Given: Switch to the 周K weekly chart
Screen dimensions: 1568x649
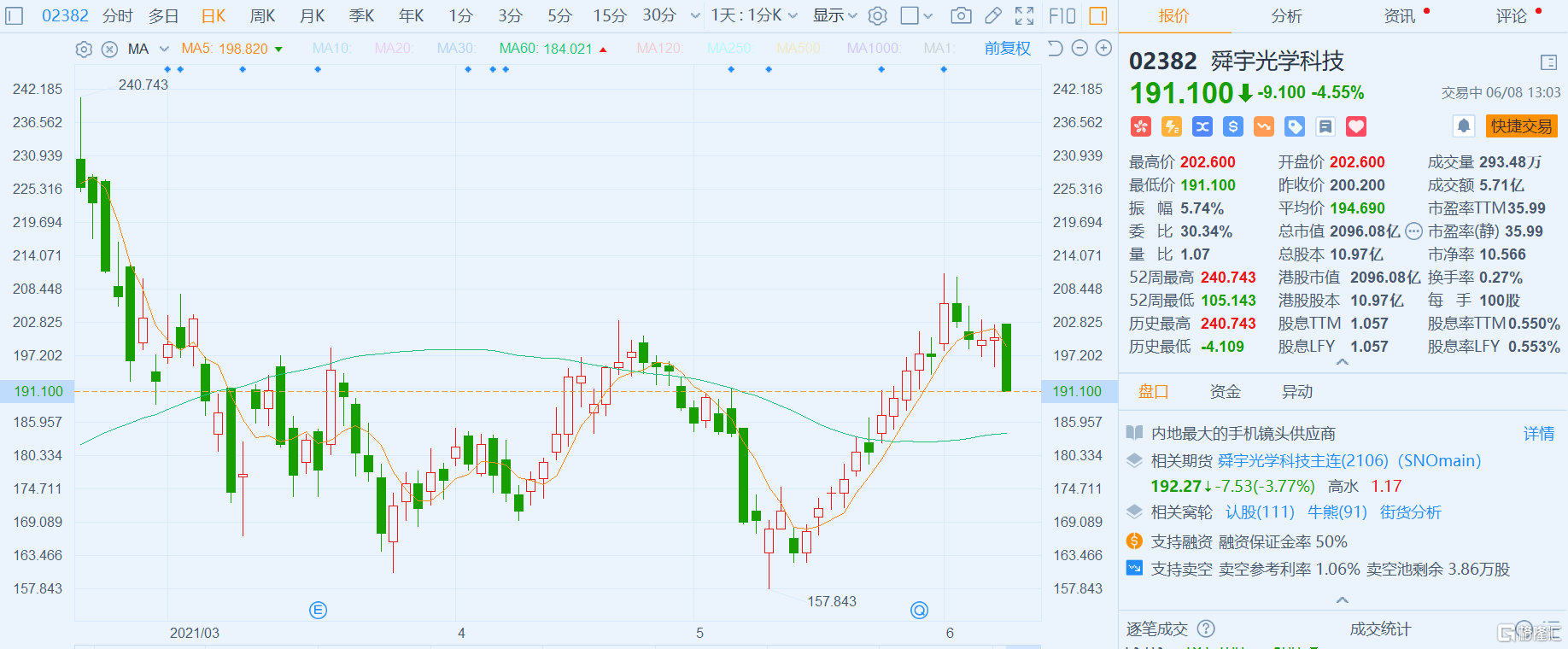Looking at the screenshot, I should pos(262,15).
